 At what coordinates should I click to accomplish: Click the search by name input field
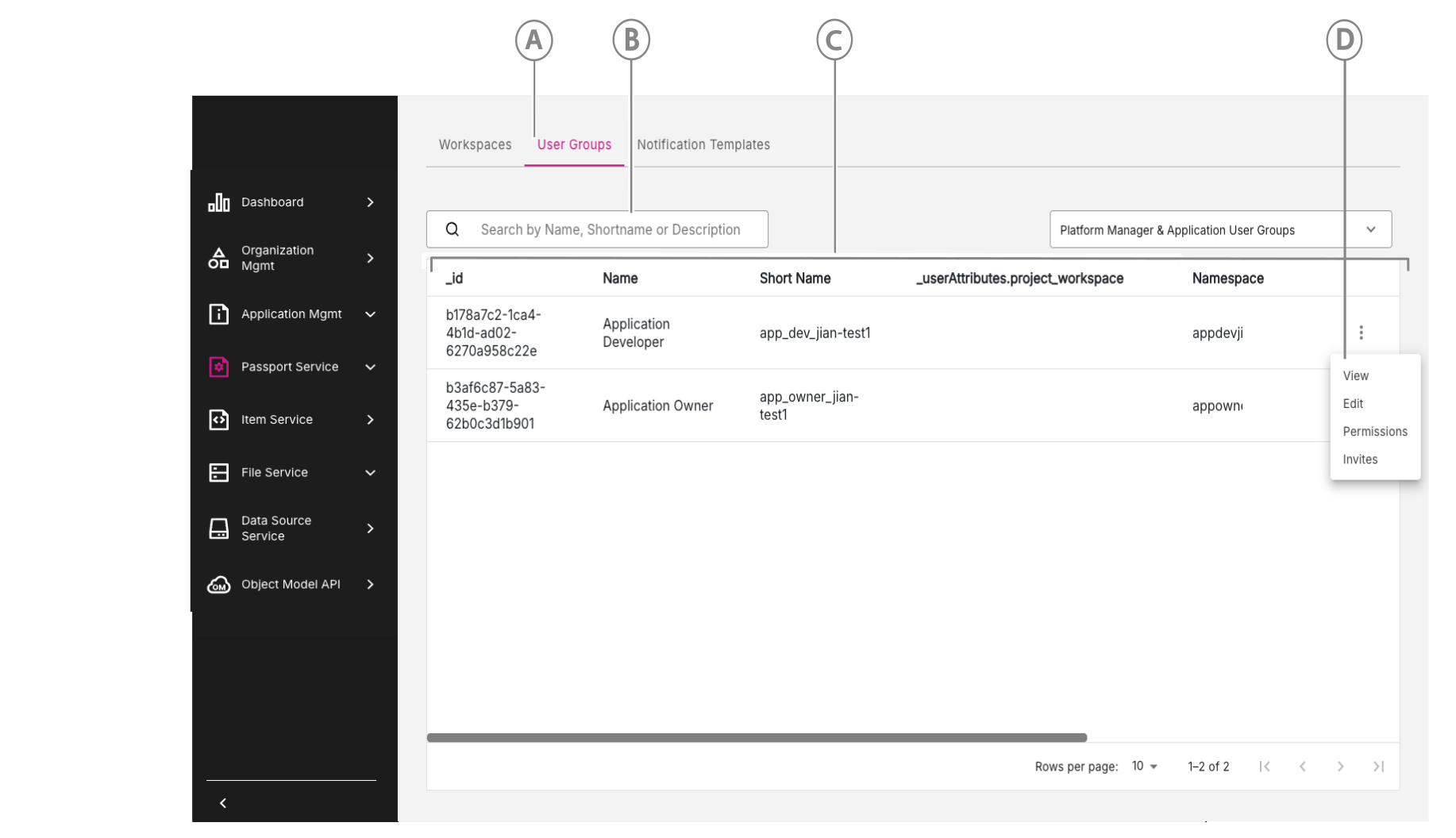(610, 229)
